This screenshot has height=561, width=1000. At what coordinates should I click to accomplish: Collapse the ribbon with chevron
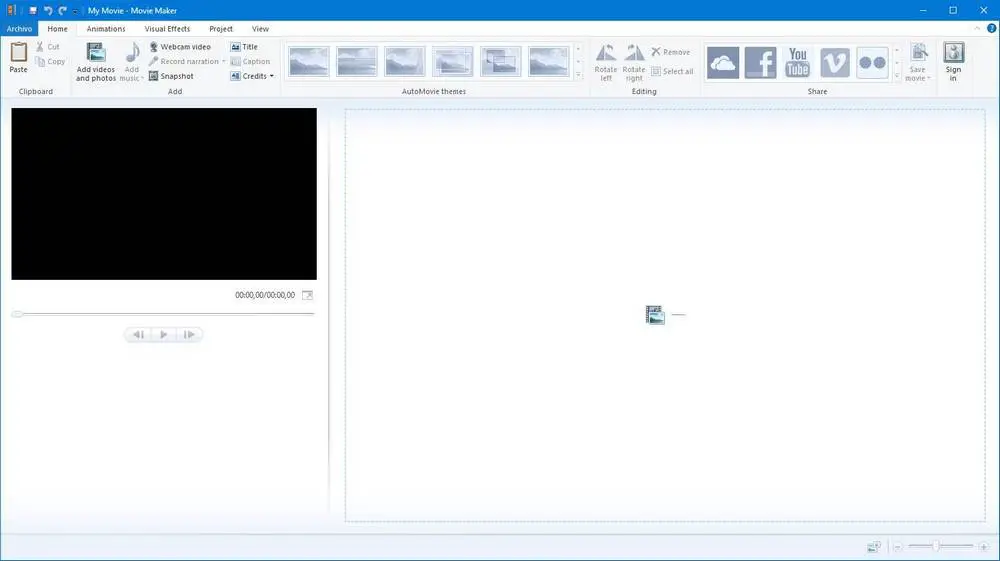coord(977,28)
